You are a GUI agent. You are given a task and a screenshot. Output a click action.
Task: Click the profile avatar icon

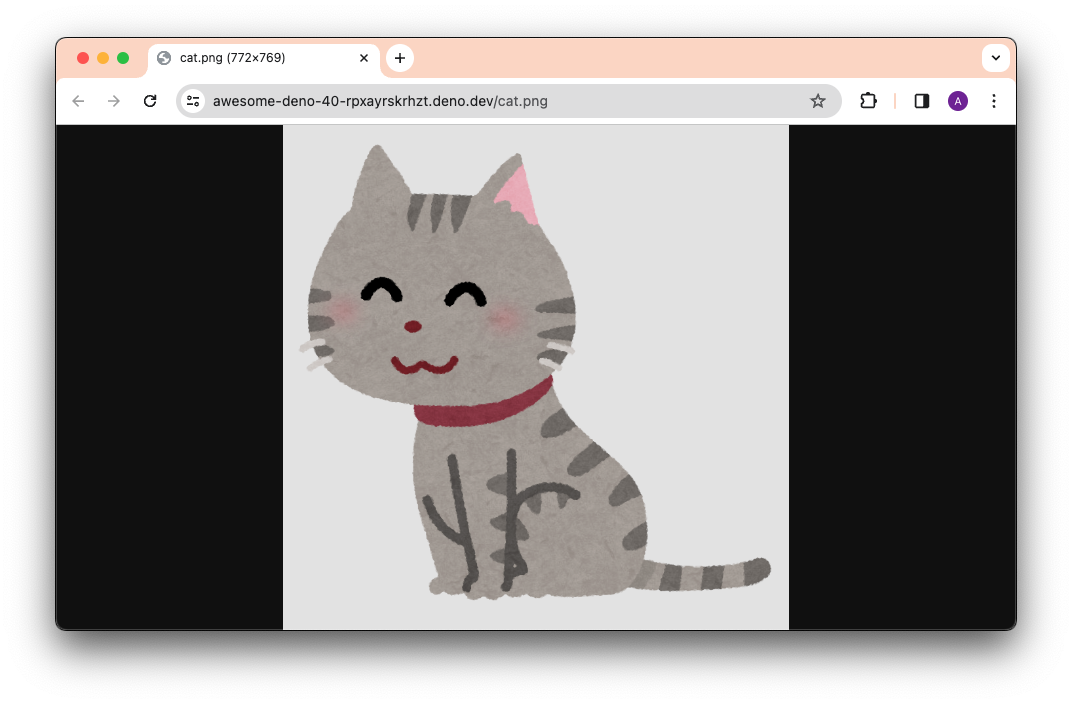tap(957, 101)
